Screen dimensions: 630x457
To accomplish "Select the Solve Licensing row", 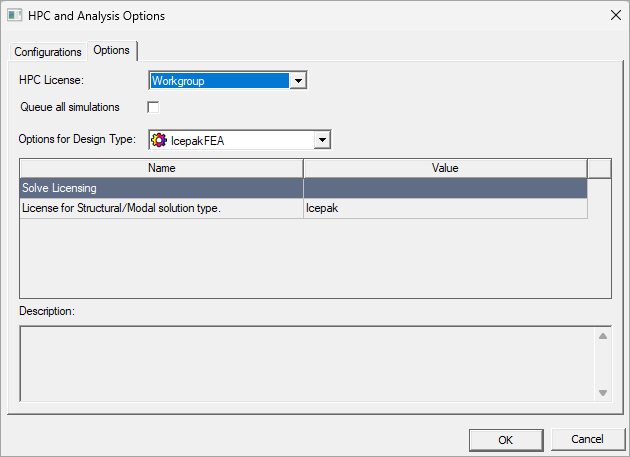I will click(304, 188).
